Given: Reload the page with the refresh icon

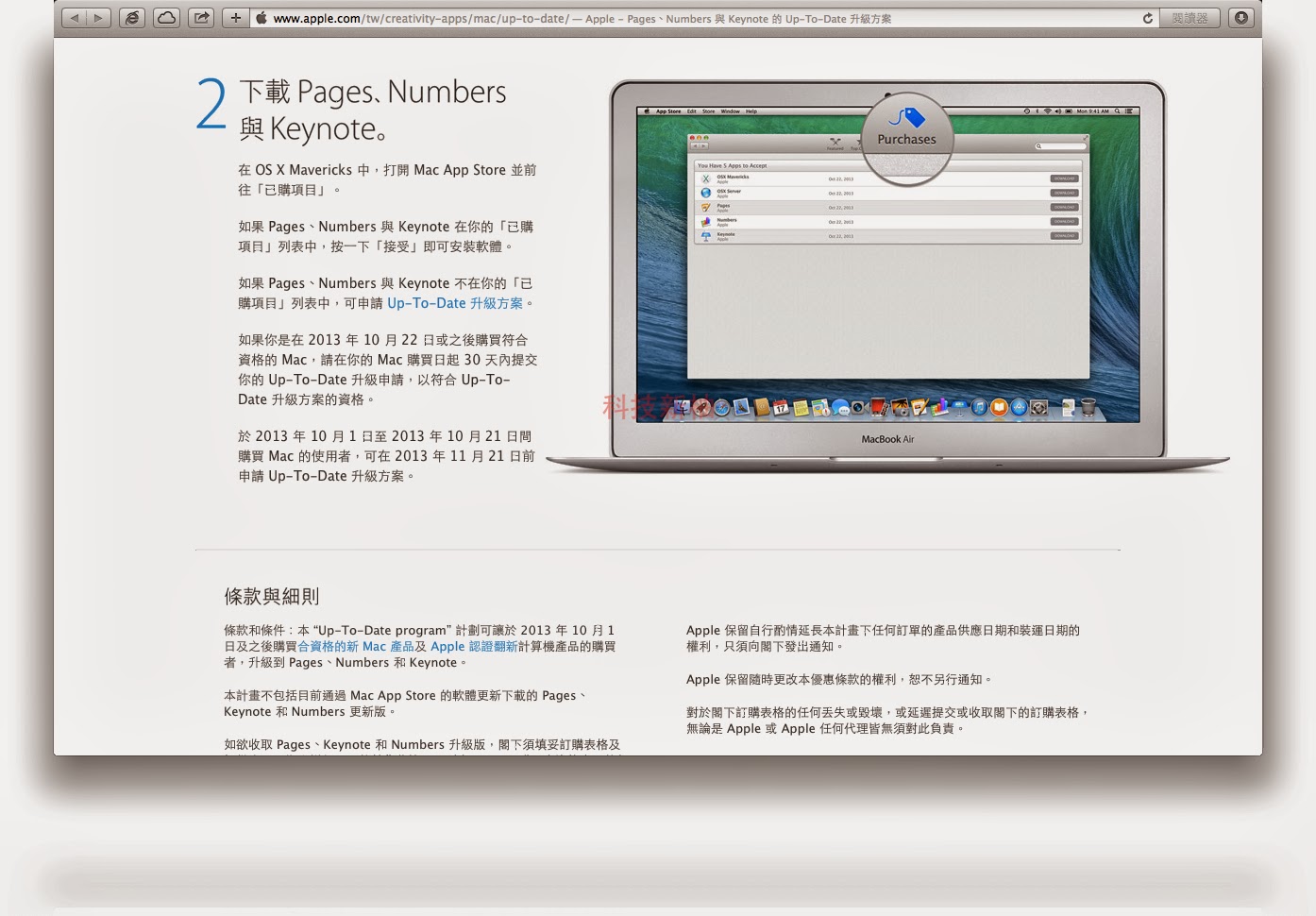Looking at the screenshot, I should click(1148, 18).
